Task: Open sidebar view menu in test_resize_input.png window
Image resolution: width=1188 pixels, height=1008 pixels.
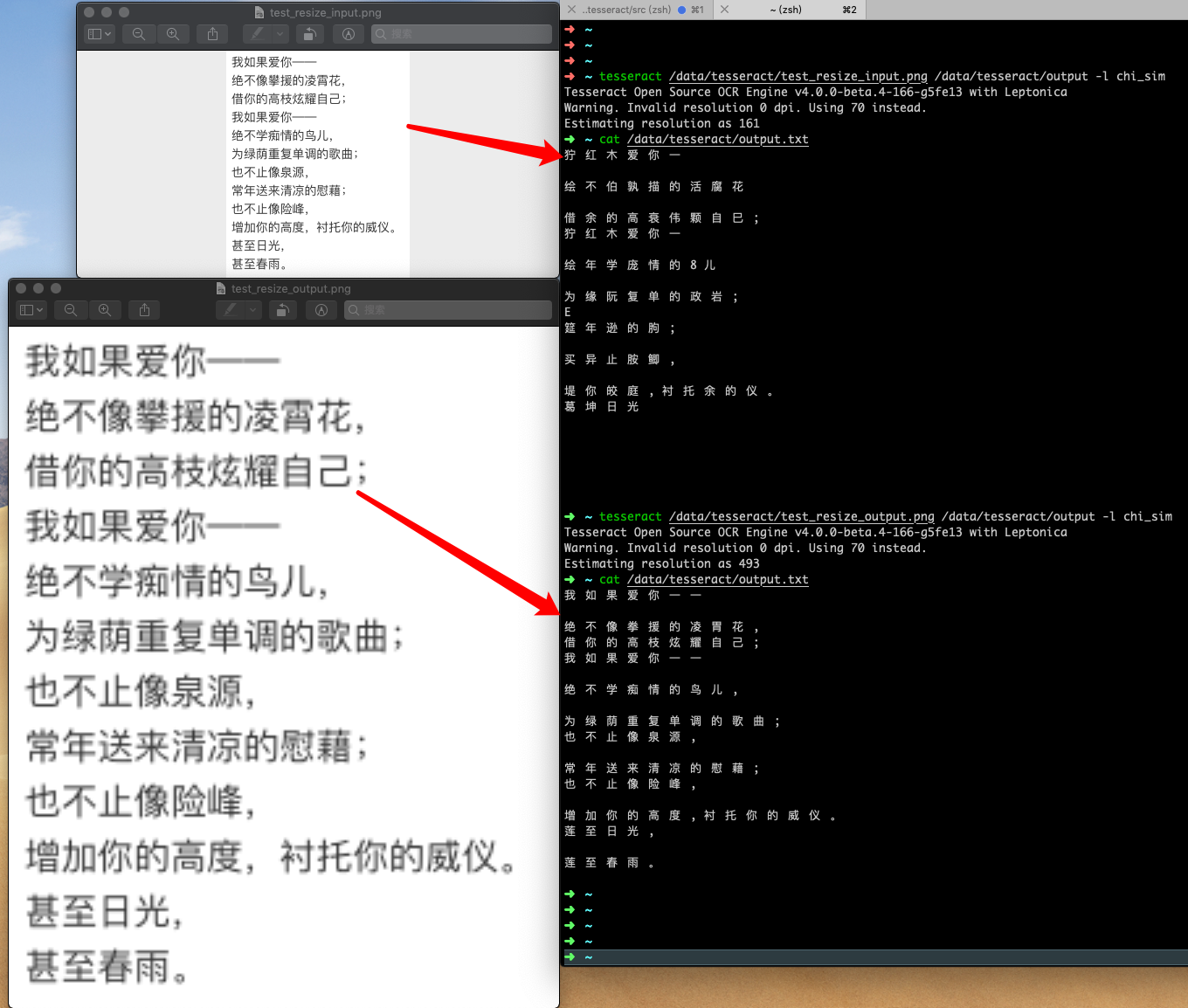Action: coord(100,34)
